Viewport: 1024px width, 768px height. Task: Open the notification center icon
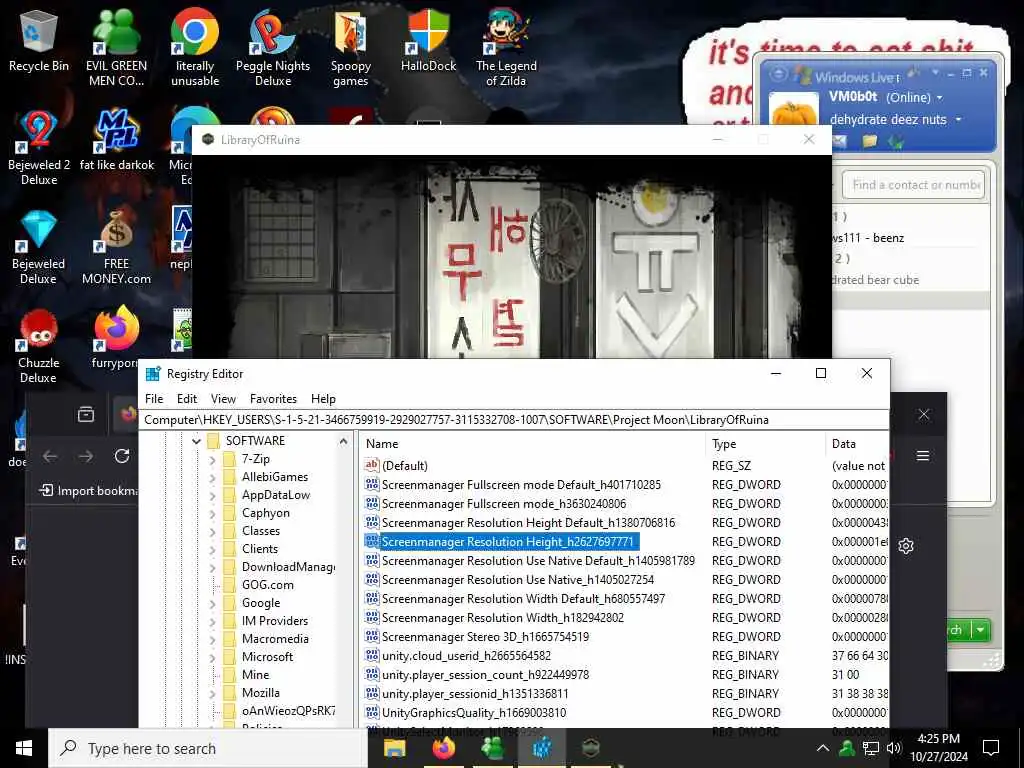pos(991,748)
